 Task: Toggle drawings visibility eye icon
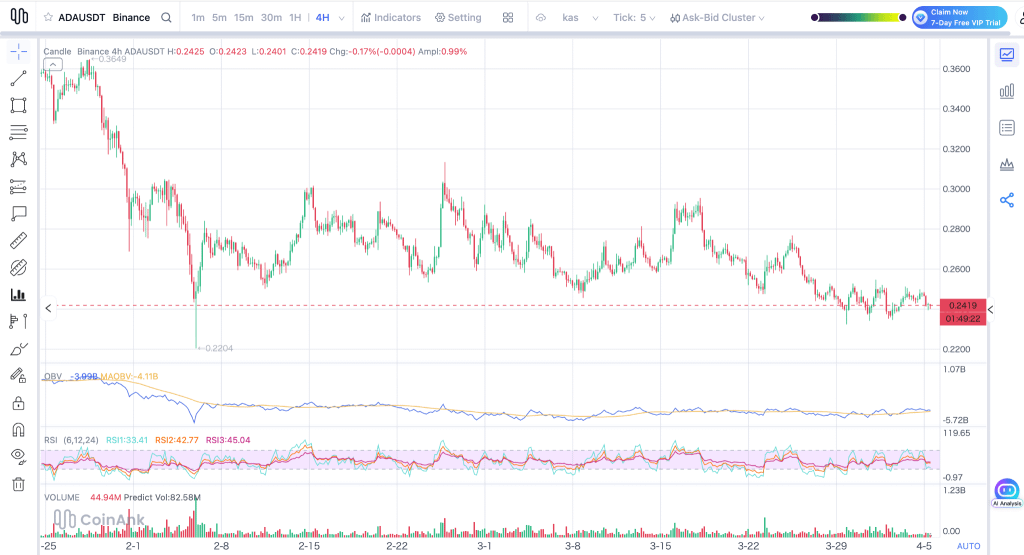point(18,456)
